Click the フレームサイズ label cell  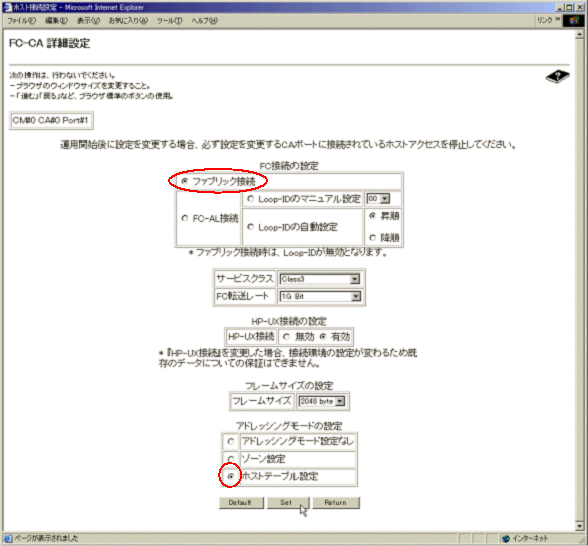pyautogui.click(x=262, y=401)
